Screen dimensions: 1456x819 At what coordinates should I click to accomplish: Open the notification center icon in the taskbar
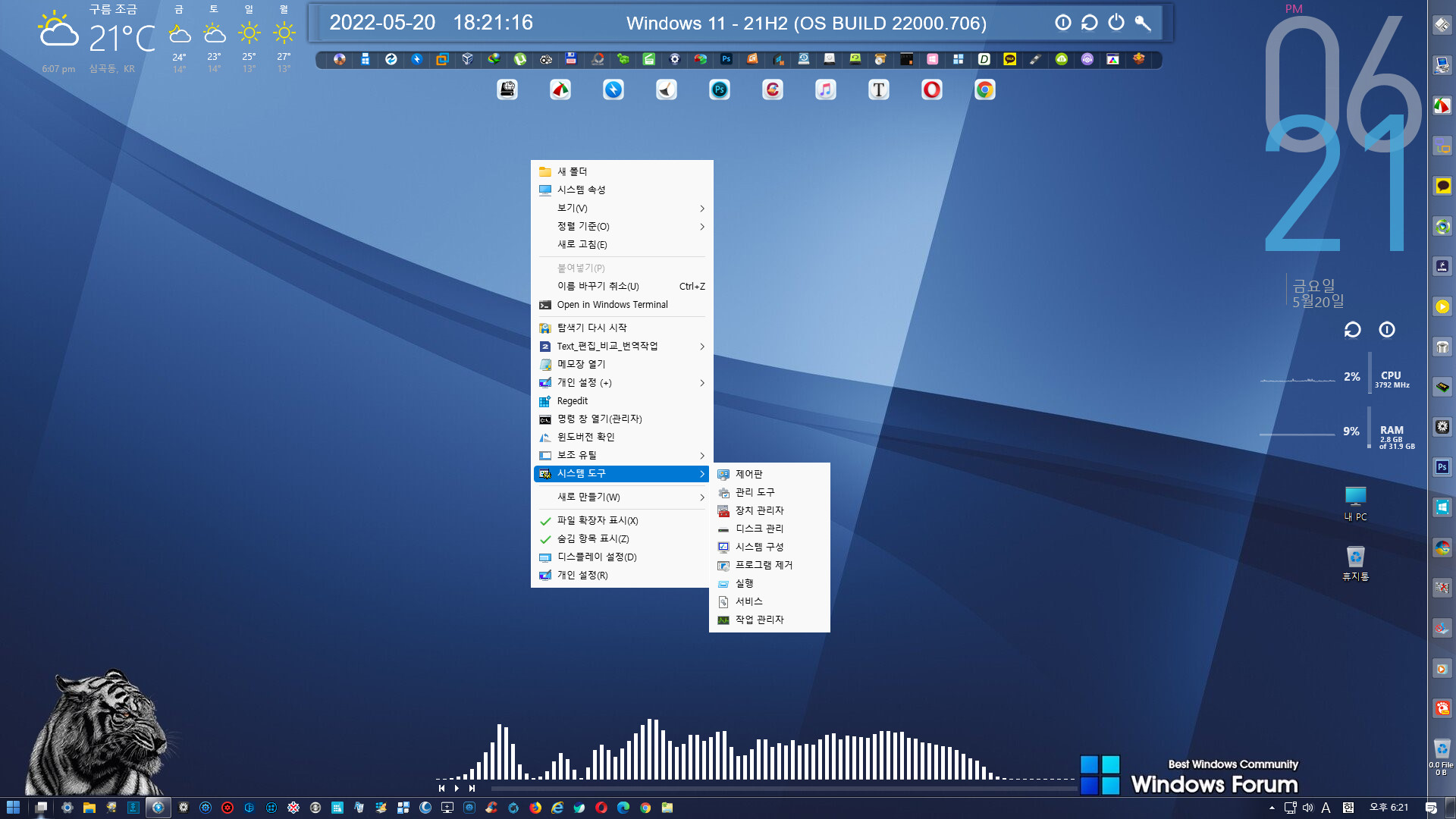point(1431,808)
